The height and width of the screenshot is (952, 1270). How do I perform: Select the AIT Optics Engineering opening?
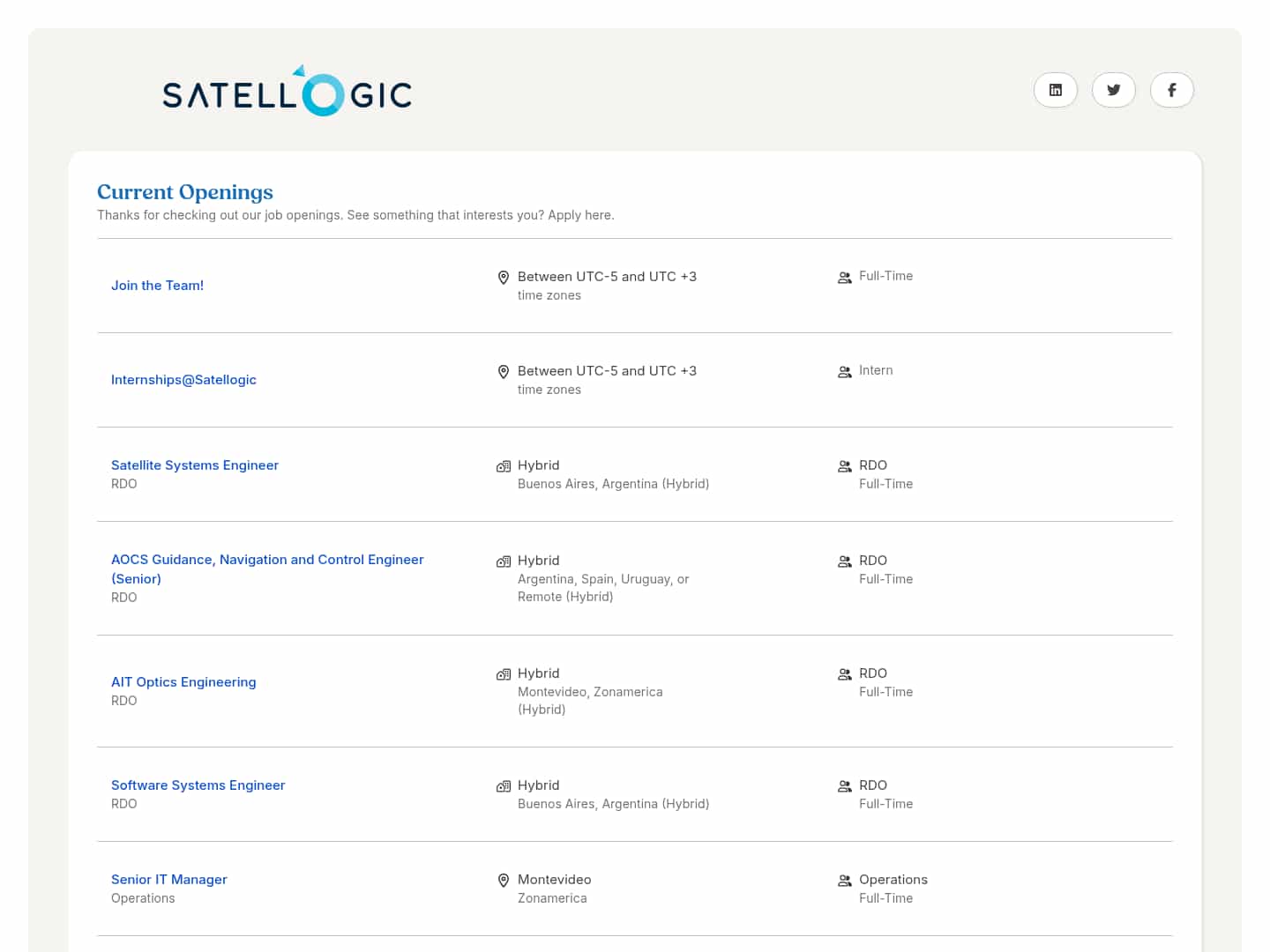[x=183, y=682]
